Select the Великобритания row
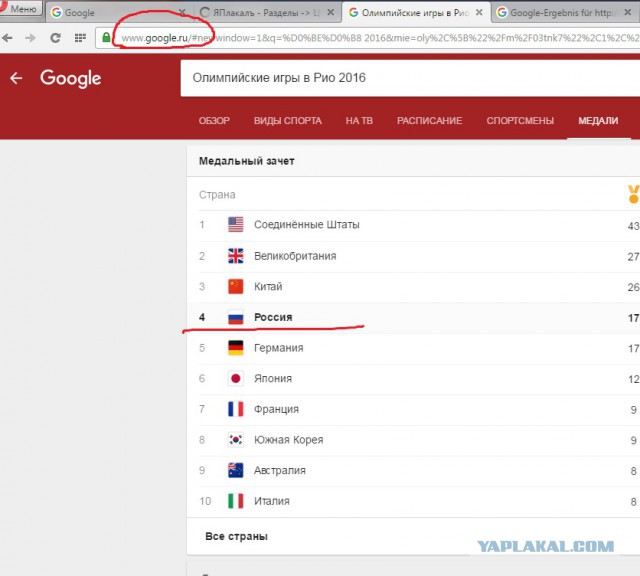Viewport: 640px width, 576px height. [x=413, y=257]
